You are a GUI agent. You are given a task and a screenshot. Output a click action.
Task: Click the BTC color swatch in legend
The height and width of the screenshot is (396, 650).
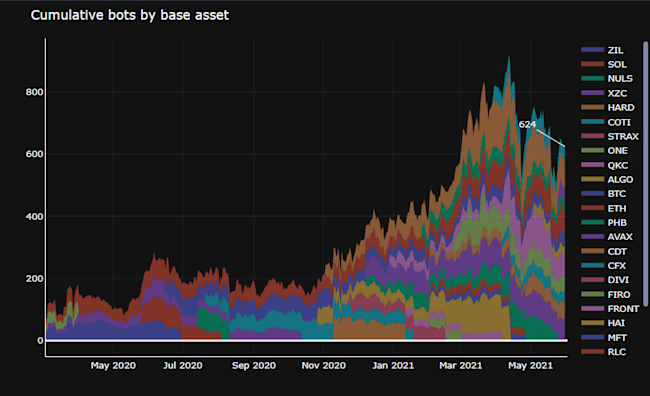coord(592,194)
